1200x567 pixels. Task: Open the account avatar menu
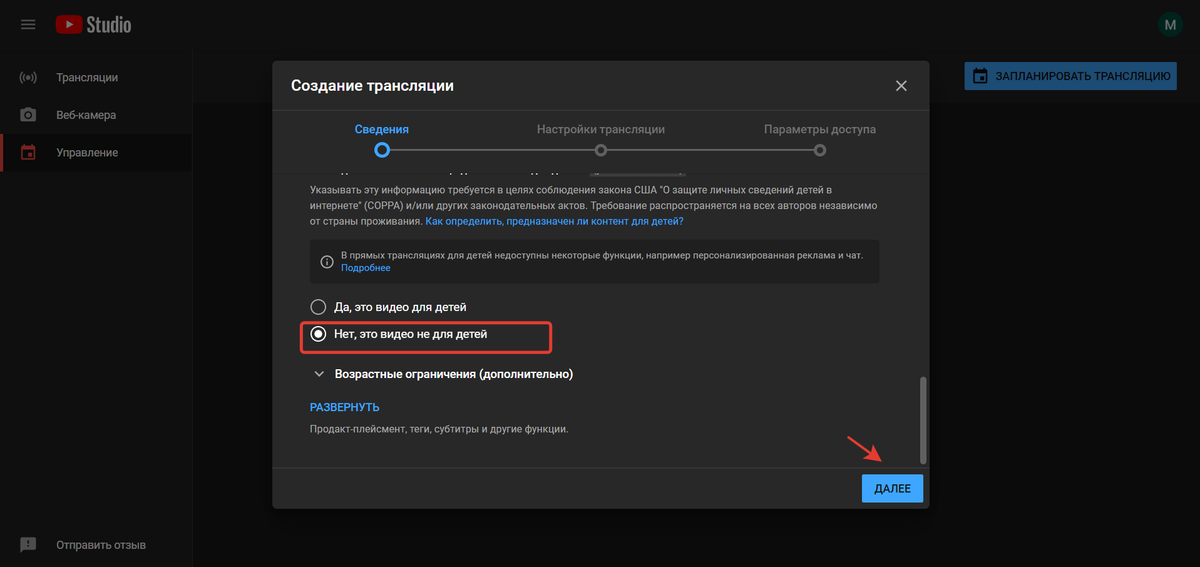1169,25
